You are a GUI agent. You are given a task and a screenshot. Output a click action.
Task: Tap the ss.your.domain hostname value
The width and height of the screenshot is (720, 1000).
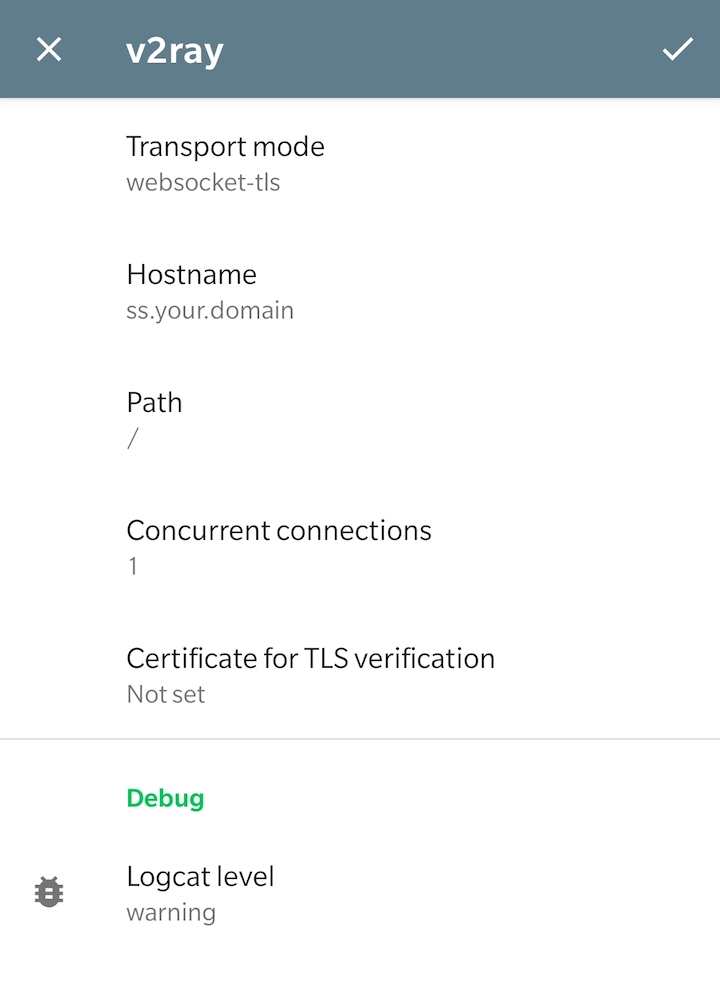pos(210,311)
